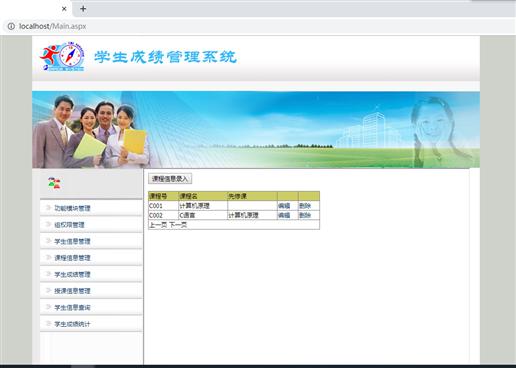Click the running figure compass logo
516x368 pixels.
(x=62, y=57)
